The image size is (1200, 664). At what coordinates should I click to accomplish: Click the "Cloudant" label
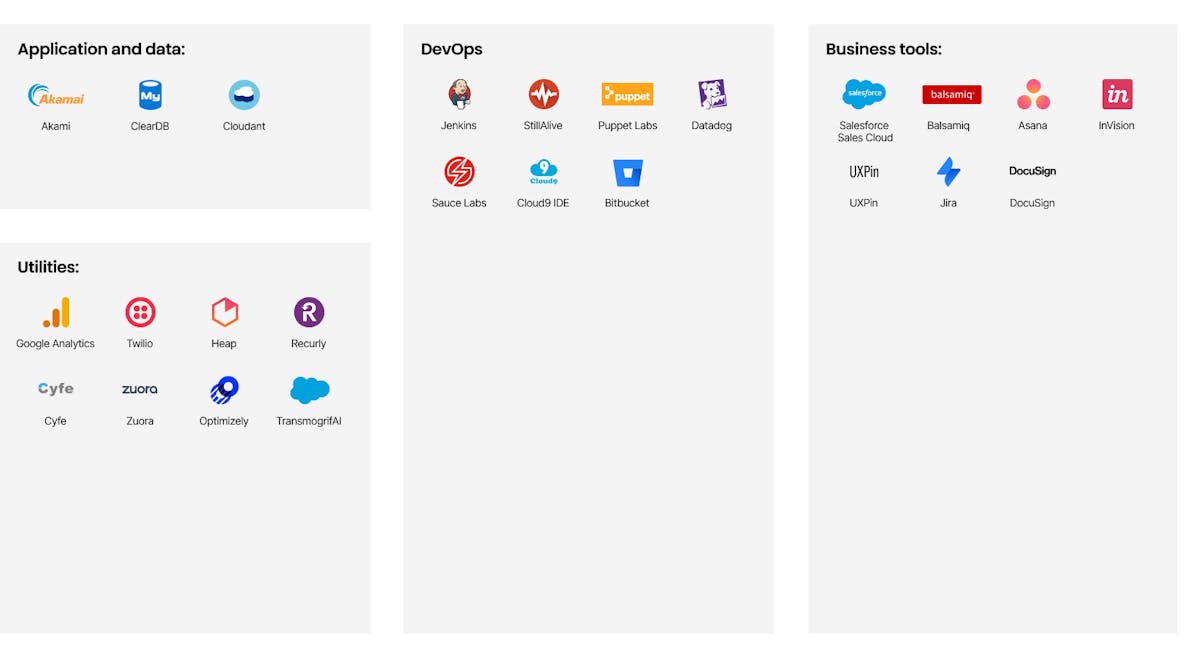244,126
